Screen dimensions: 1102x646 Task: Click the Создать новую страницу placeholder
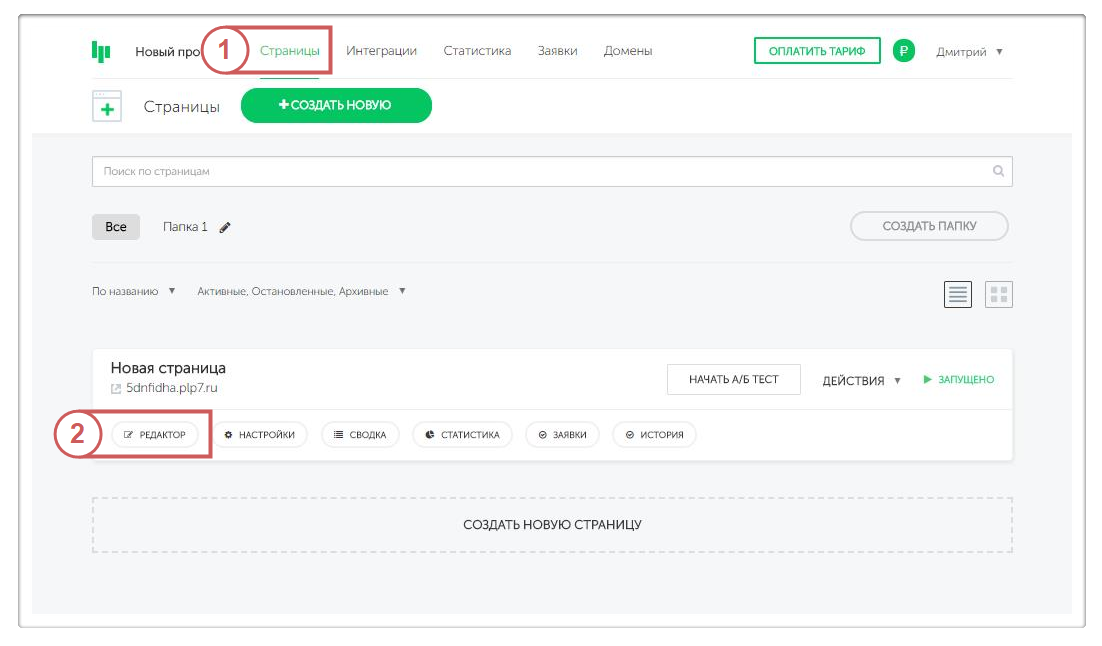point(552,525)
